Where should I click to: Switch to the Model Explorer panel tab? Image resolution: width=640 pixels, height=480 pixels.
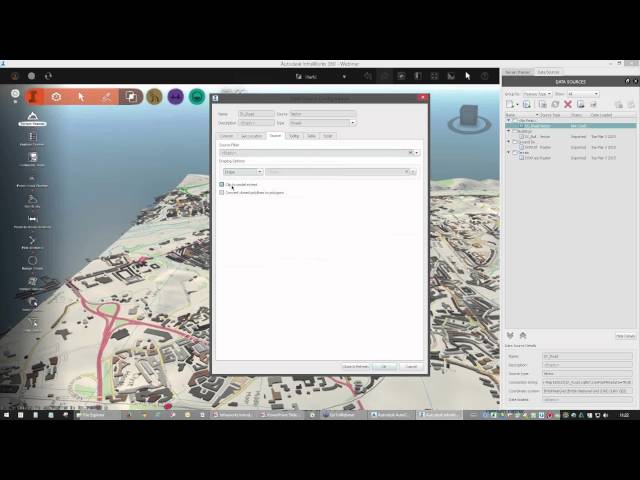(x=518, y=72)
